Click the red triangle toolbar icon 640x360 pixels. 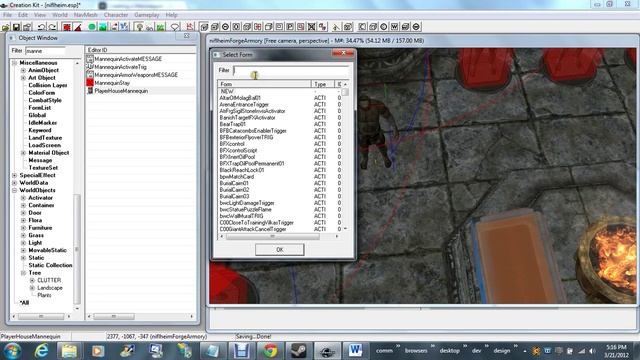tap(78, 27)
